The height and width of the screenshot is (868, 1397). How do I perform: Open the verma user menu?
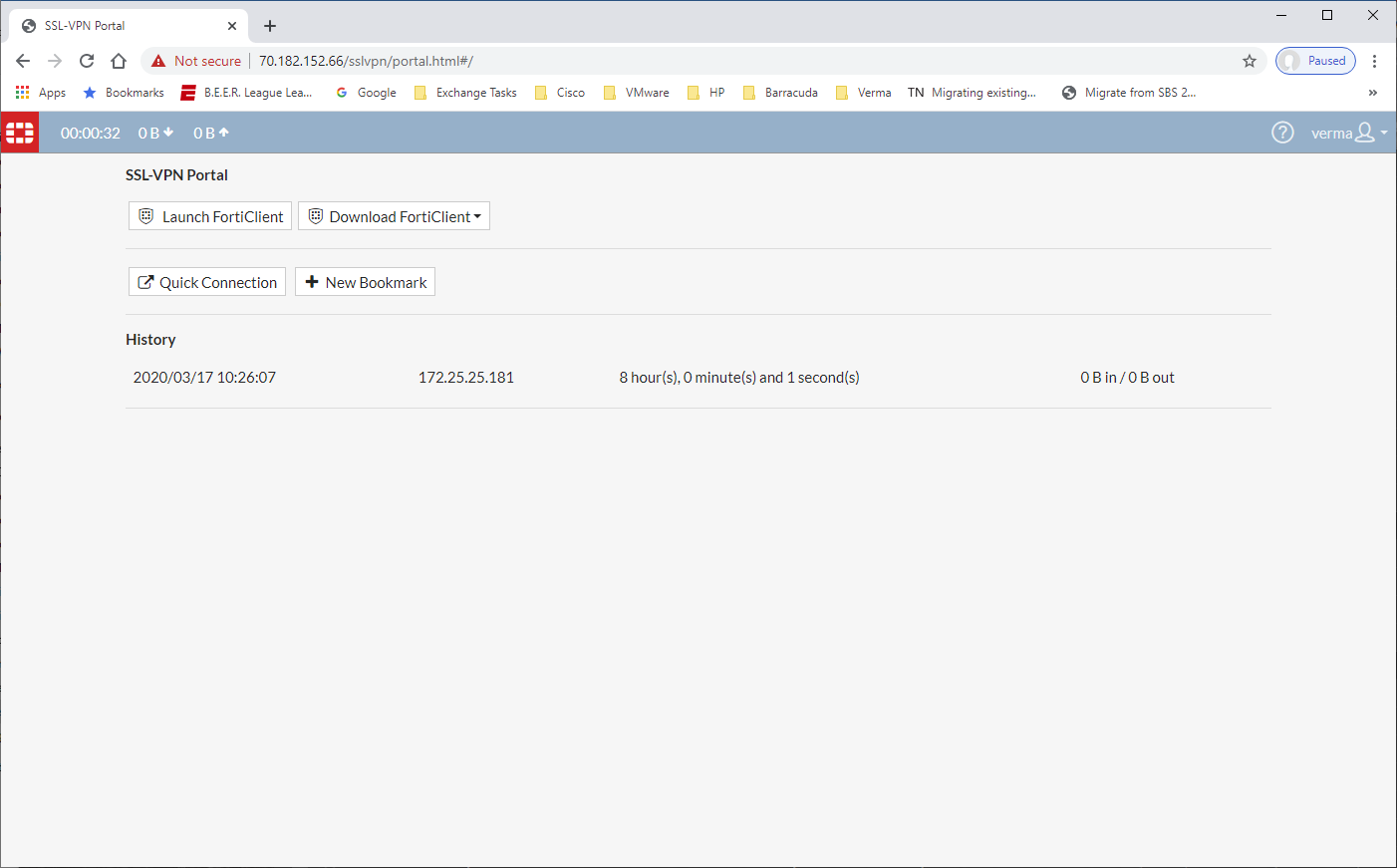[x=1349, y=133]
